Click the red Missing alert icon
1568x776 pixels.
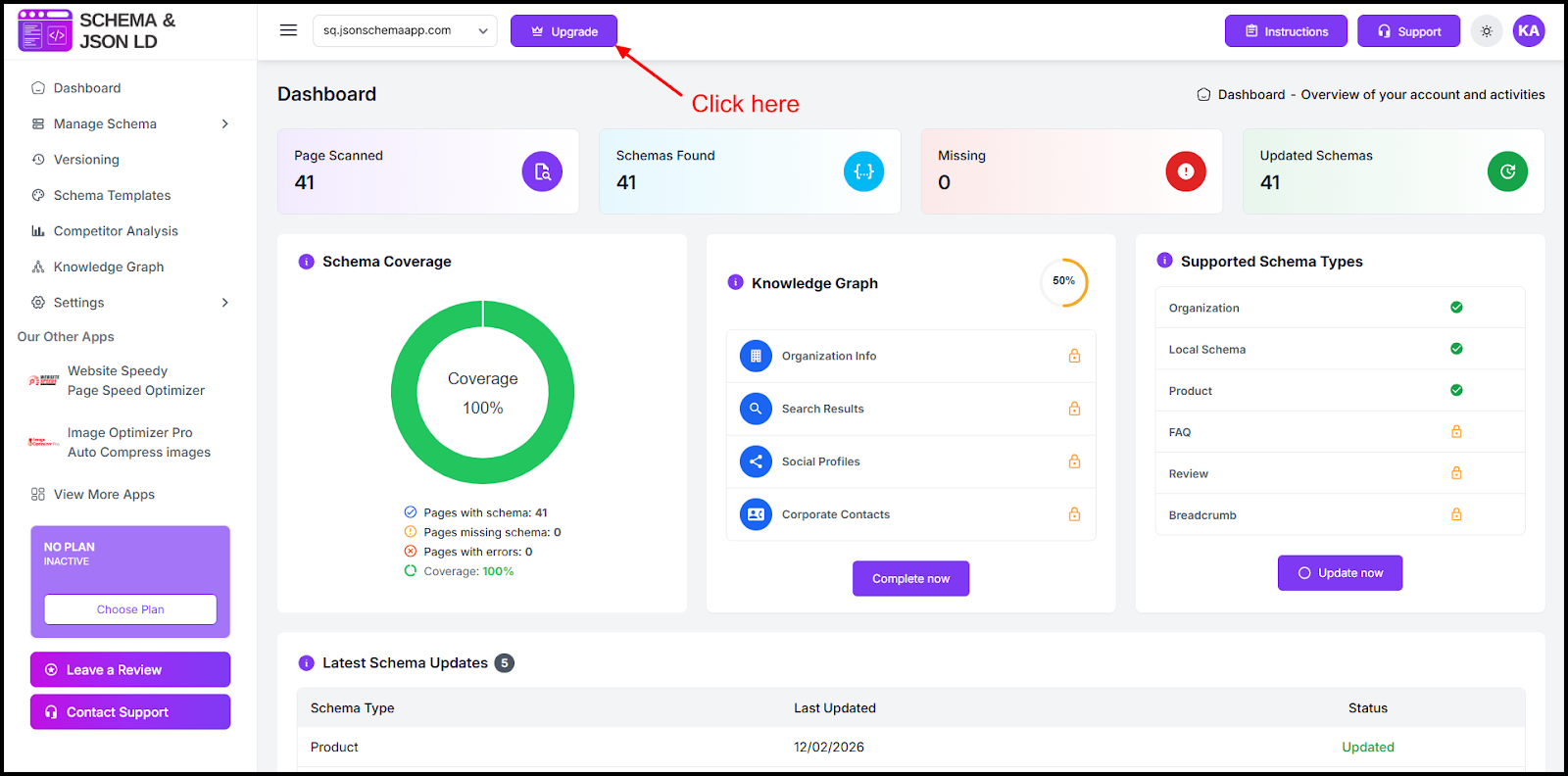(x=1185, y=171)
